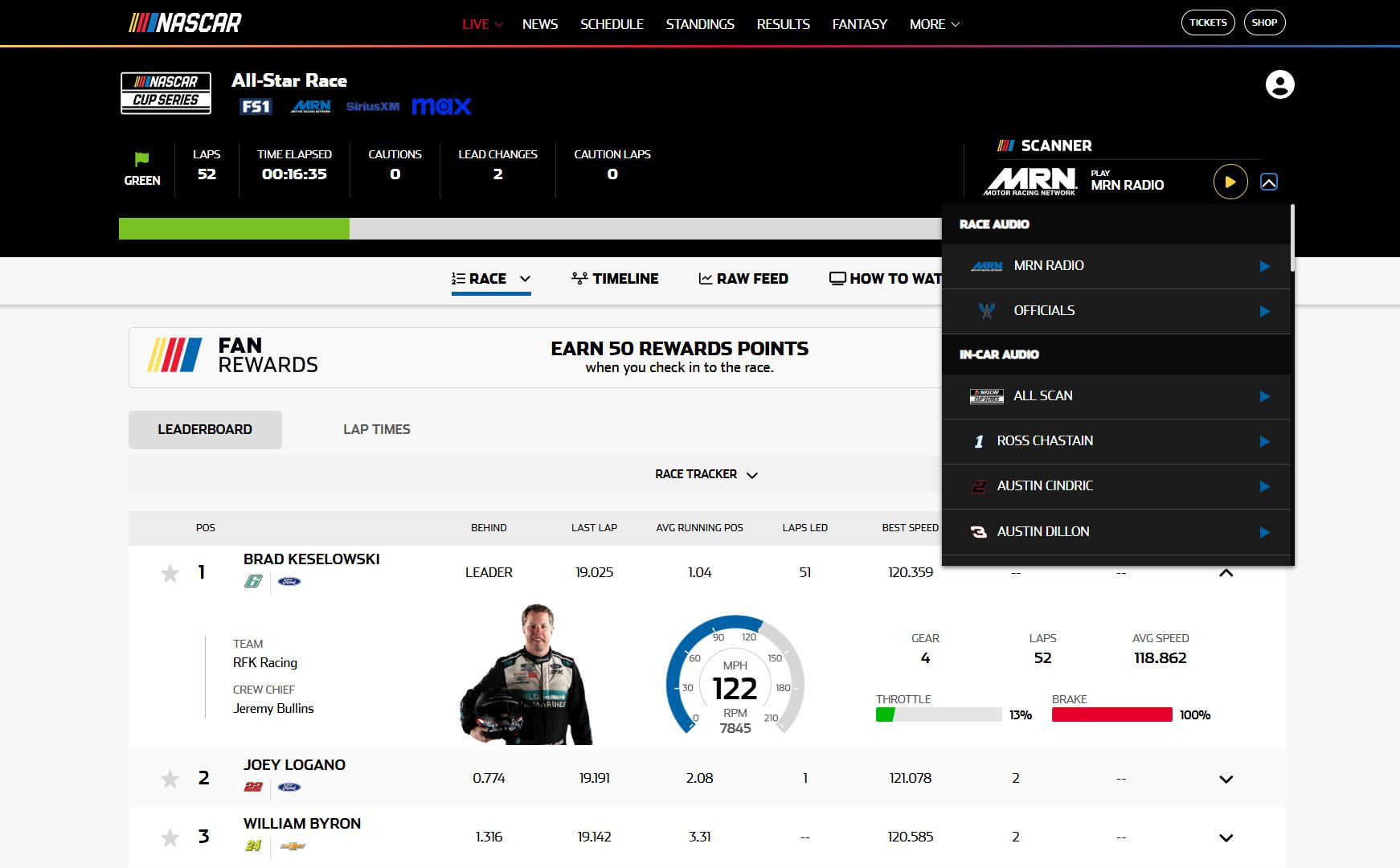The width and height of the screenshot is (1400, 868).
Task: Click Brad Keselowski driver name
Action: coord(312,559)
